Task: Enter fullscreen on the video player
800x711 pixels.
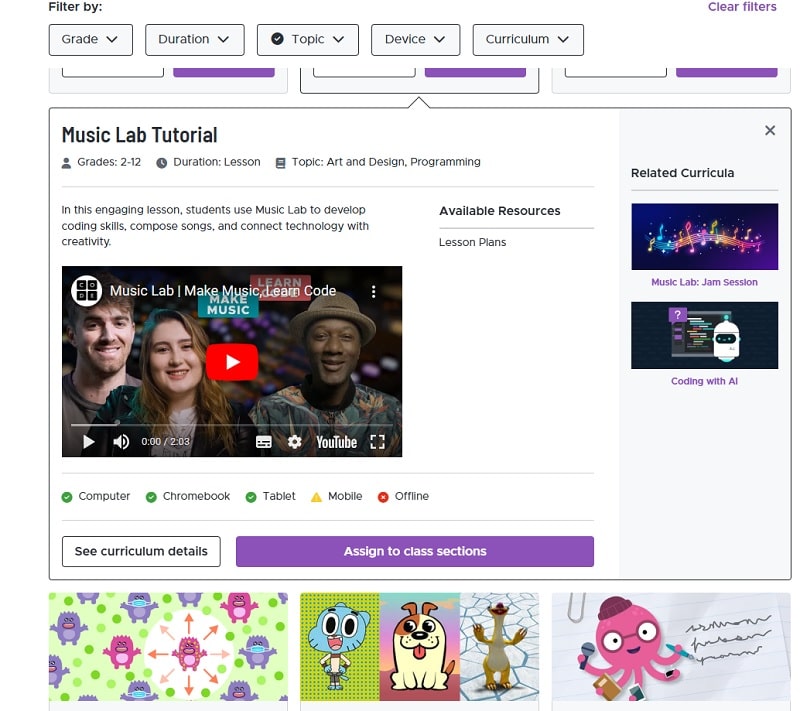Action: (x=378, y=442)
